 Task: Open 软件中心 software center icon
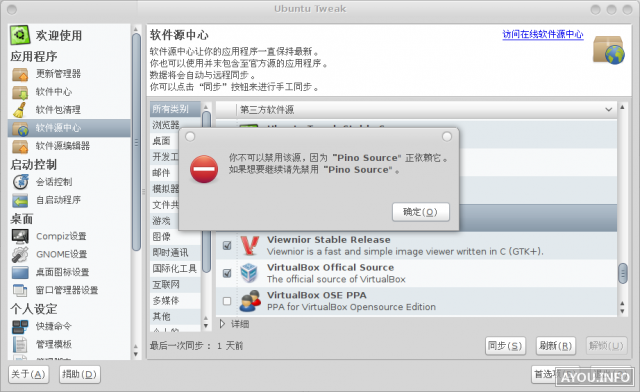click(20, 92)
